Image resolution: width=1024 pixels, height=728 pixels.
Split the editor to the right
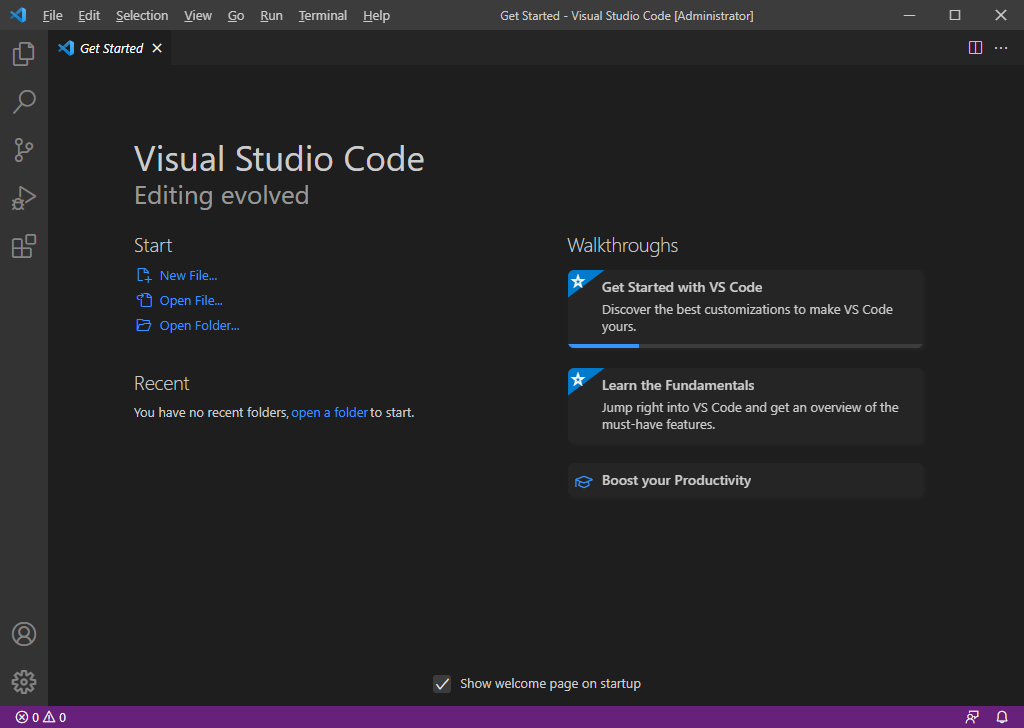975,48
